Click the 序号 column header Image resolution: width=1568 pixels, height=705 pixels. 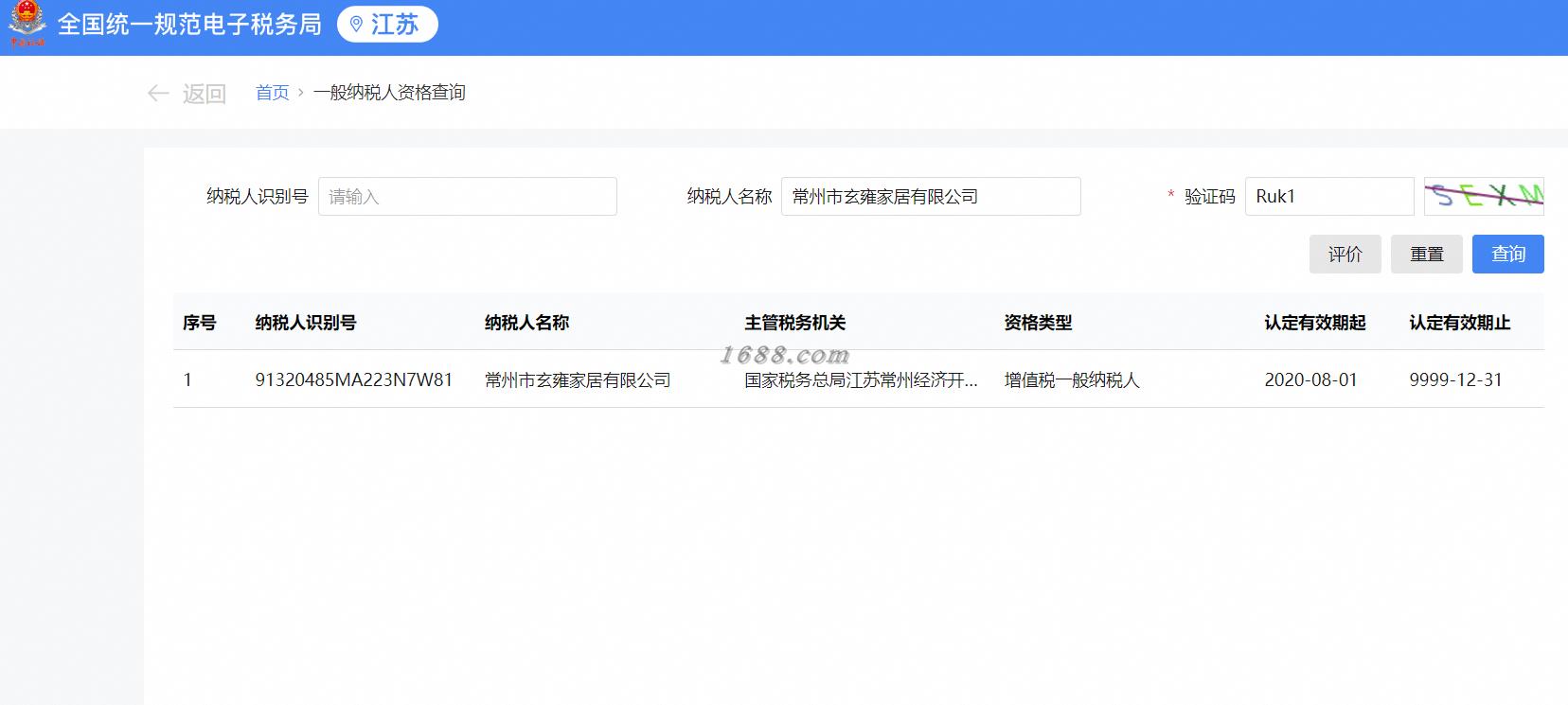200,323
